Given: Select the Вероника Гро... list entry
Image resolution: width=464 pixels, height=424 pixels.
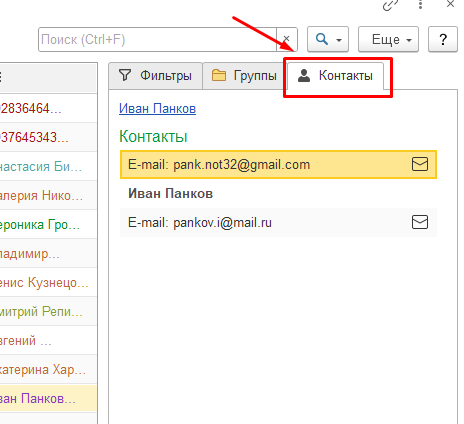Looking at the screenshot, I should tap(48, 225).
